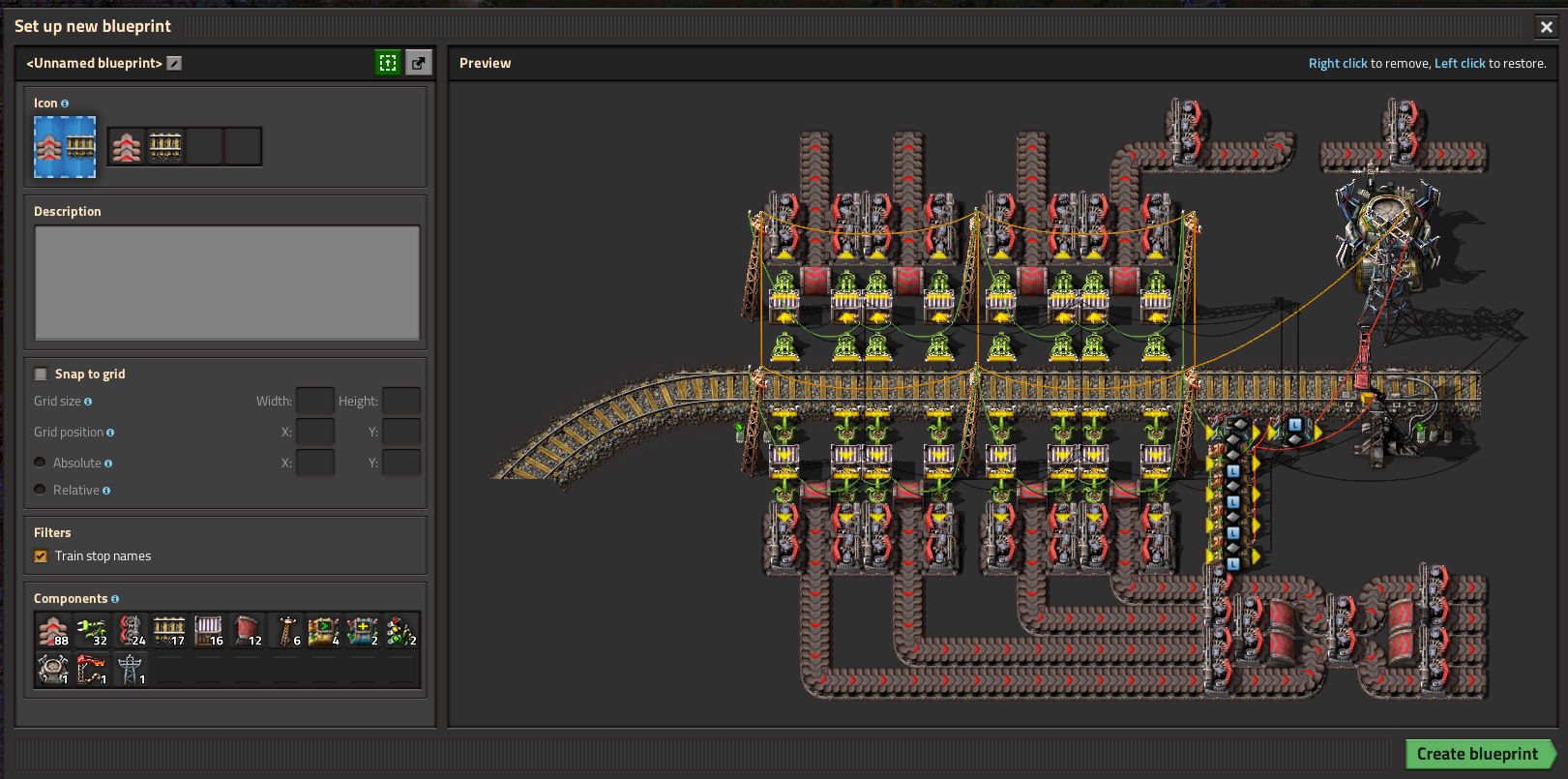Click express splitter component (24)
The width and height of the screenshot is (1568, 779).
(x=131, y=631)
